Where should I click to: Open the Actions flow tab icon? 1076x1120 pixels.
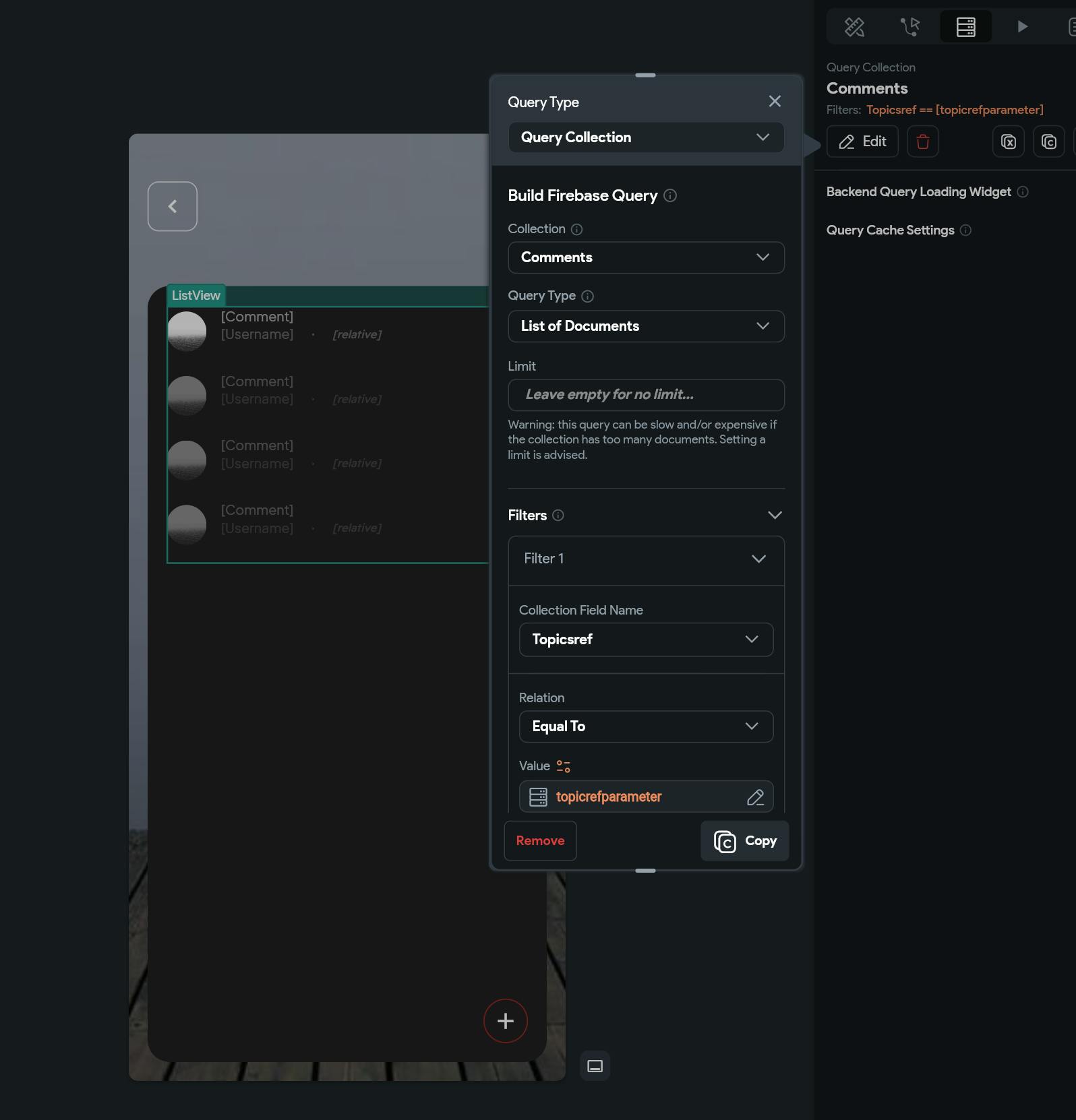click(x=910, y=27)
